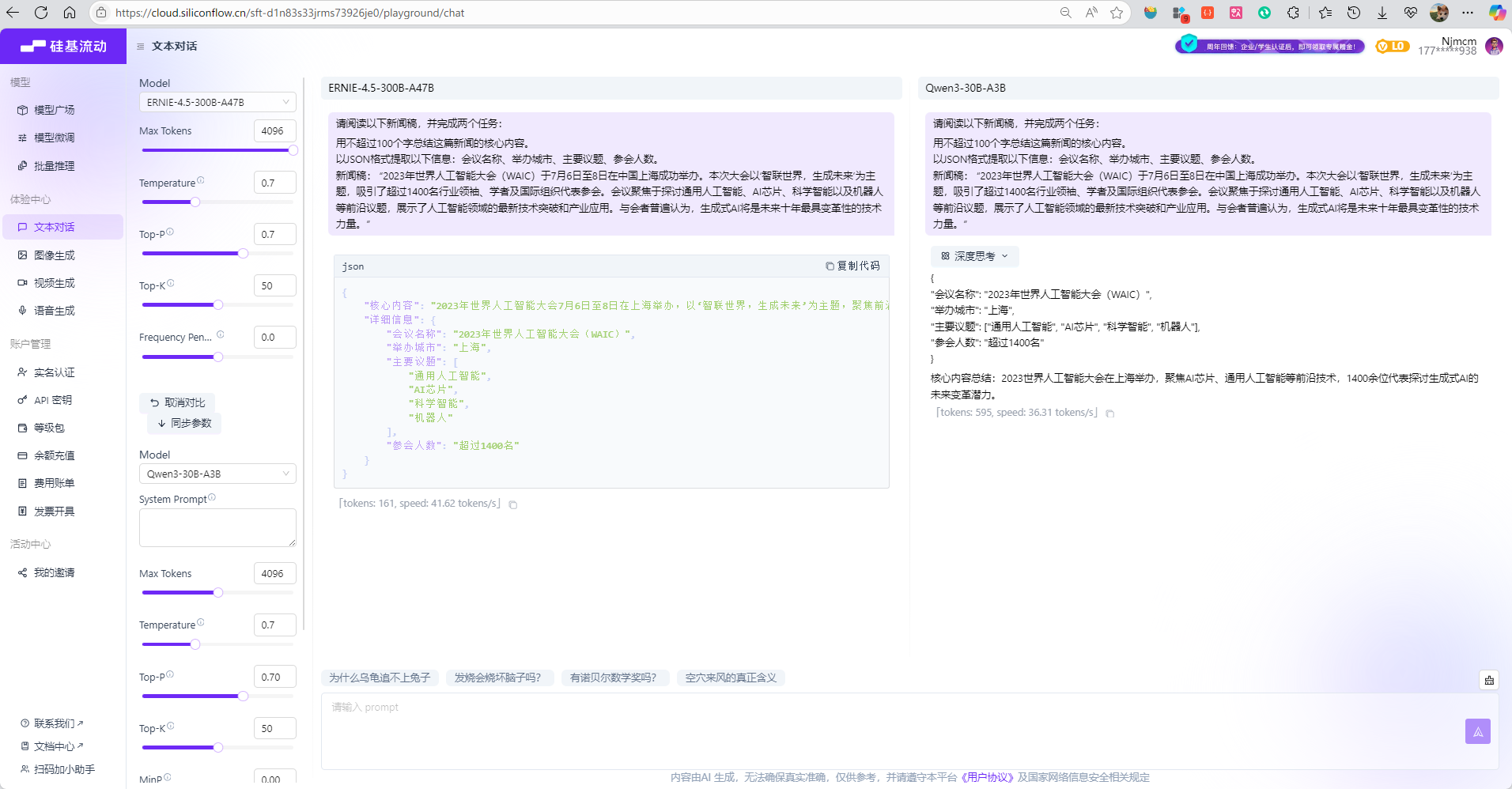Show System Prompt info icon
Screen dimensions: 1512x789
tap(212, 497)
